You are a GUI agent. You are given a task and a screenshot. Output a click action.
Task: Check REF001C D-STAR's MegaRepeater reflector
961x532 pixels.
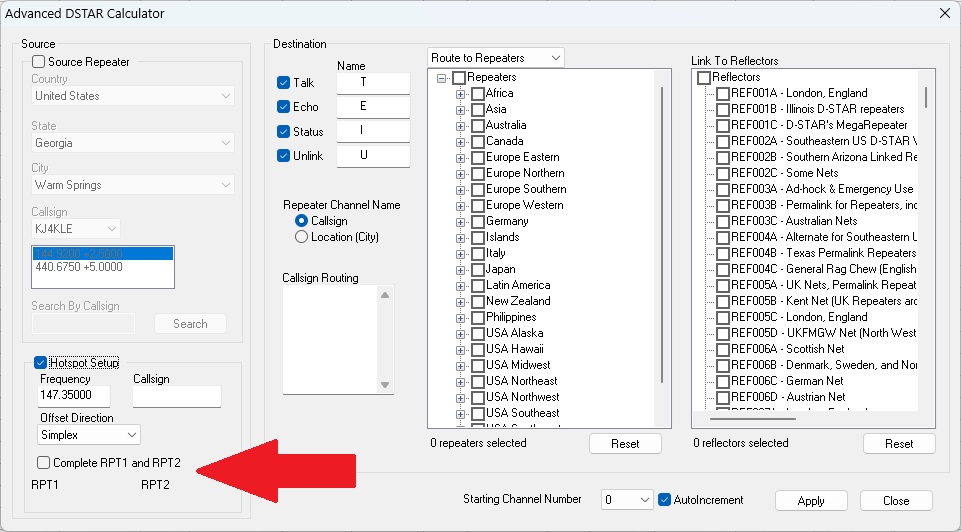(x=723, y=126)
